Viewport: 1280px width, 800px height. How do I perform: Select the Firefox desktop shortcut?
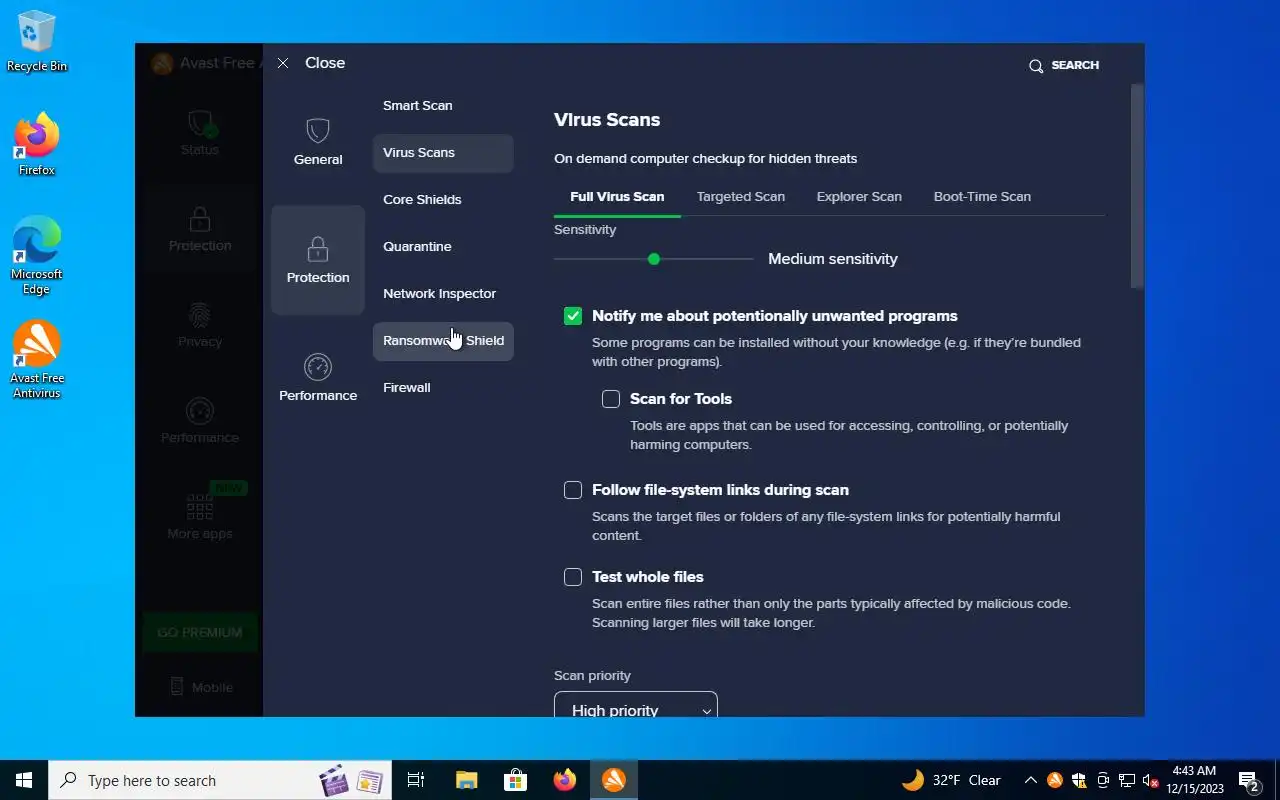(37, 145)
